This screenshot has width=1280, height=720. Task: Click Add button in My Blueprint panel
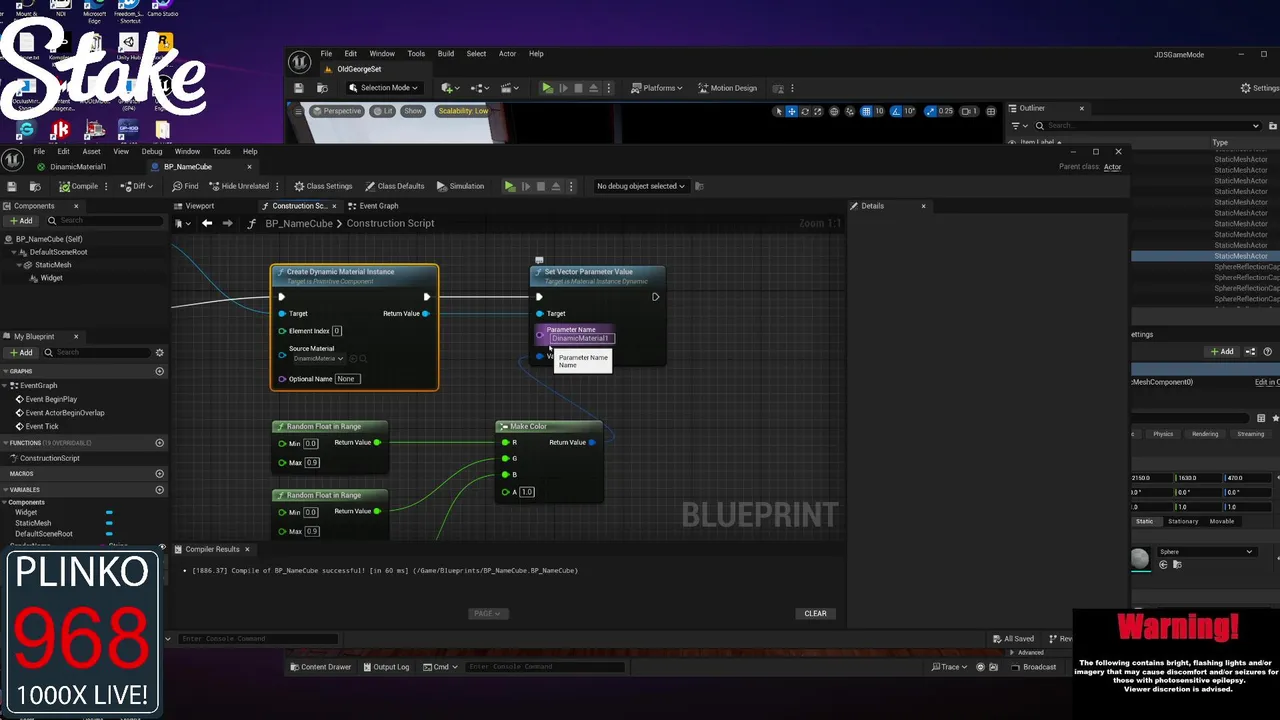point(21,352)
